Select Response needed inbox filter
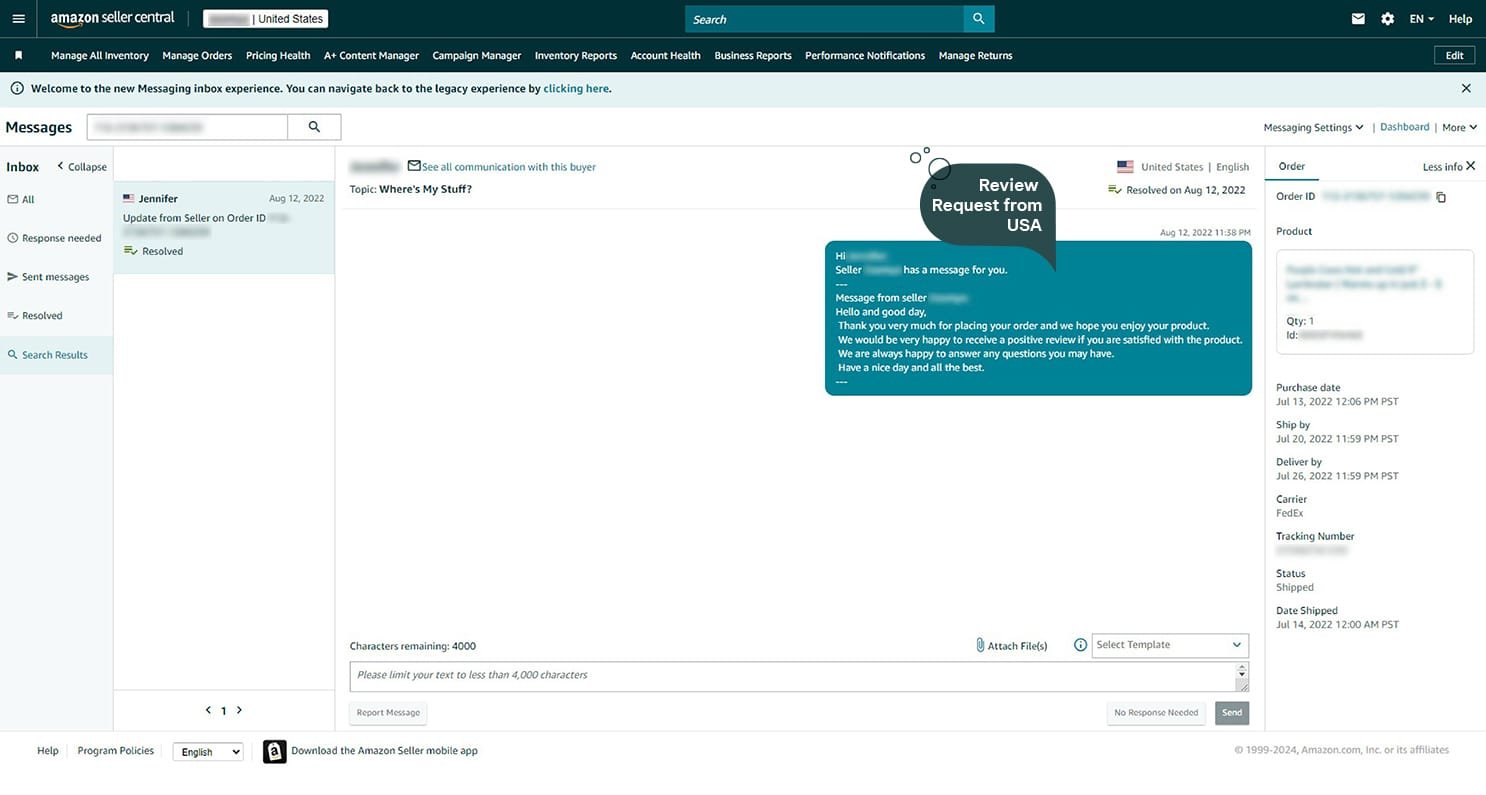This screenshot has width=1486, height=795. pyautogui.click(x=61, y=238)
